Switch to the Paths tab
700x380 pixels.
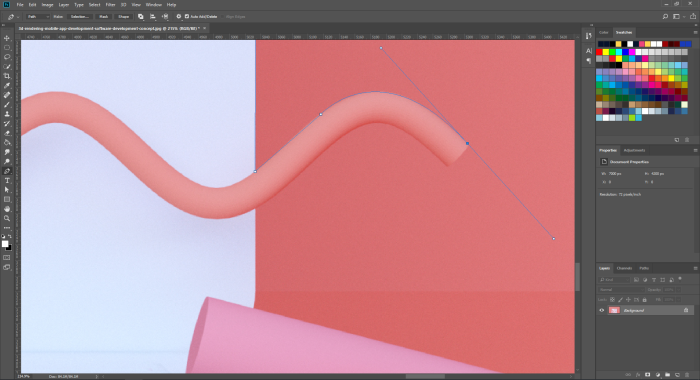click(644, 268)
